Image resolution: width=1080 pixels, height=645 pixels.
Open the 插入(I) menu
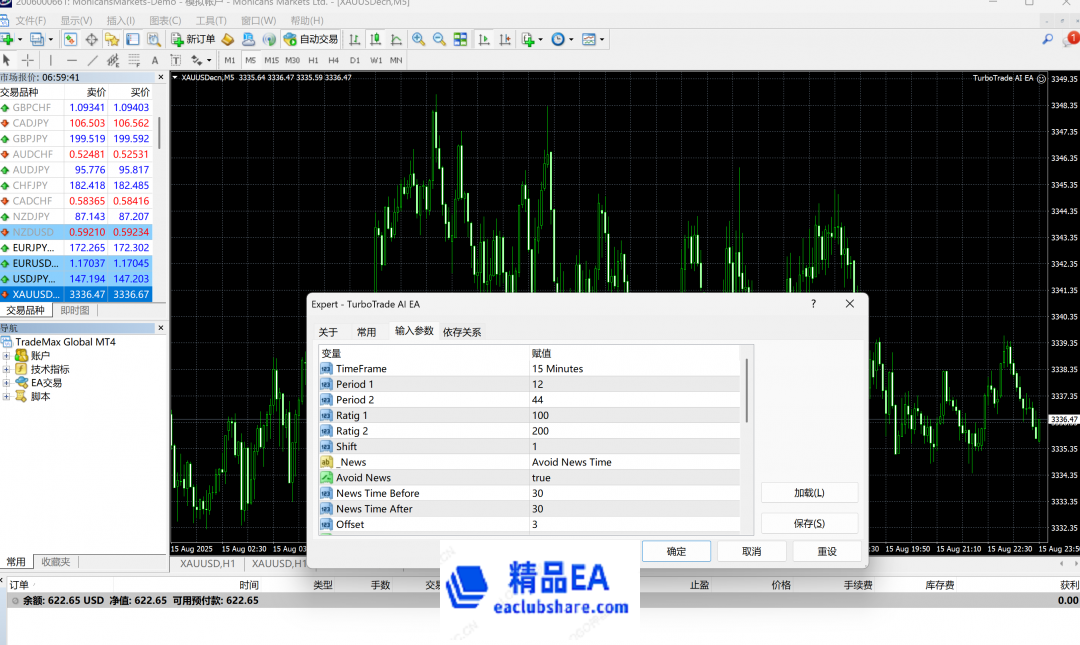[121, 21]
